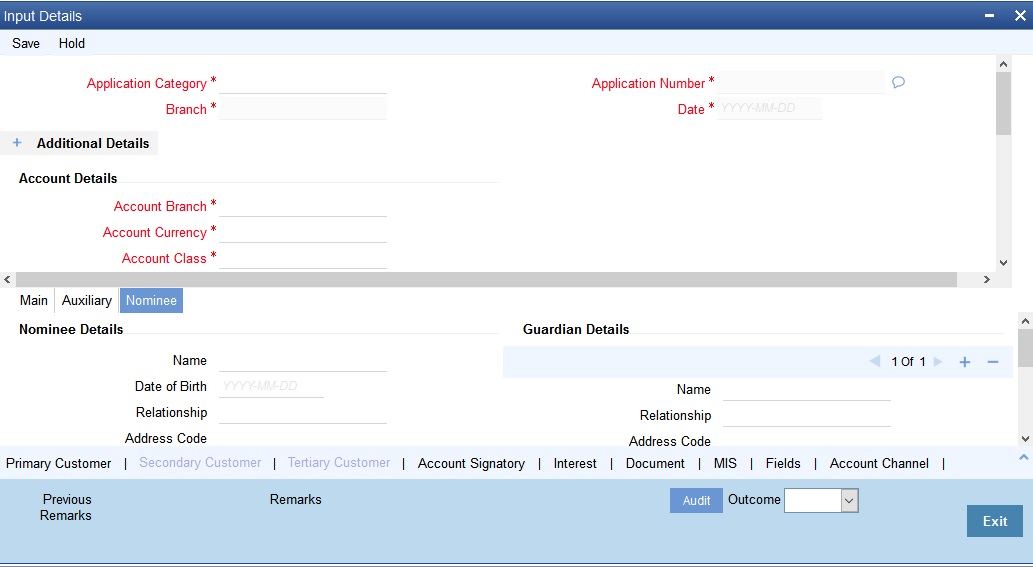Screen dimensions: 1033x567
Task: Click the application Date field
Action: pos(769,109)
